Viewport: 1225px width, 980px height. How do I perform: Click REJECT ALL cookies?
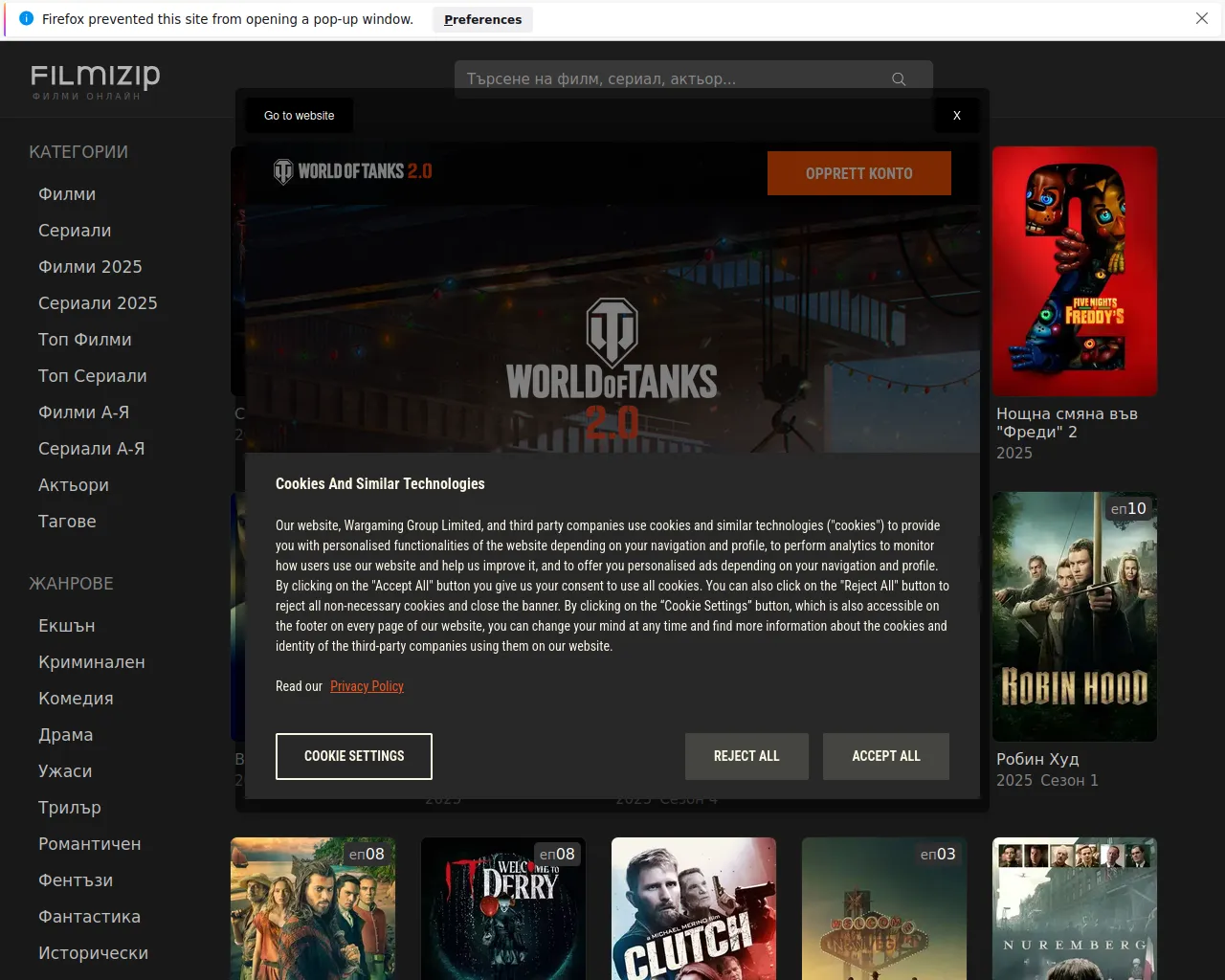746,756
